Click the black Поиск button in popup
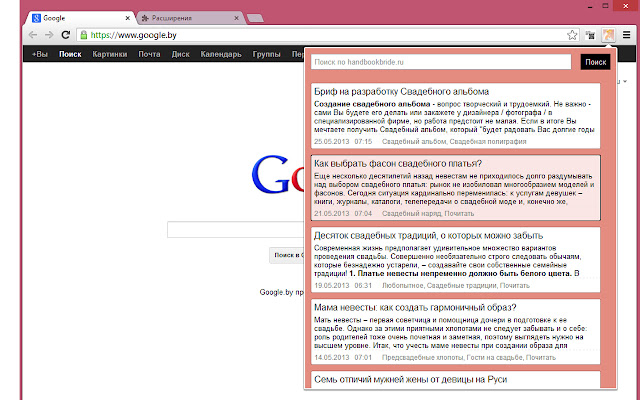Viewport: 640px width, 400px height. pos(596,62)
